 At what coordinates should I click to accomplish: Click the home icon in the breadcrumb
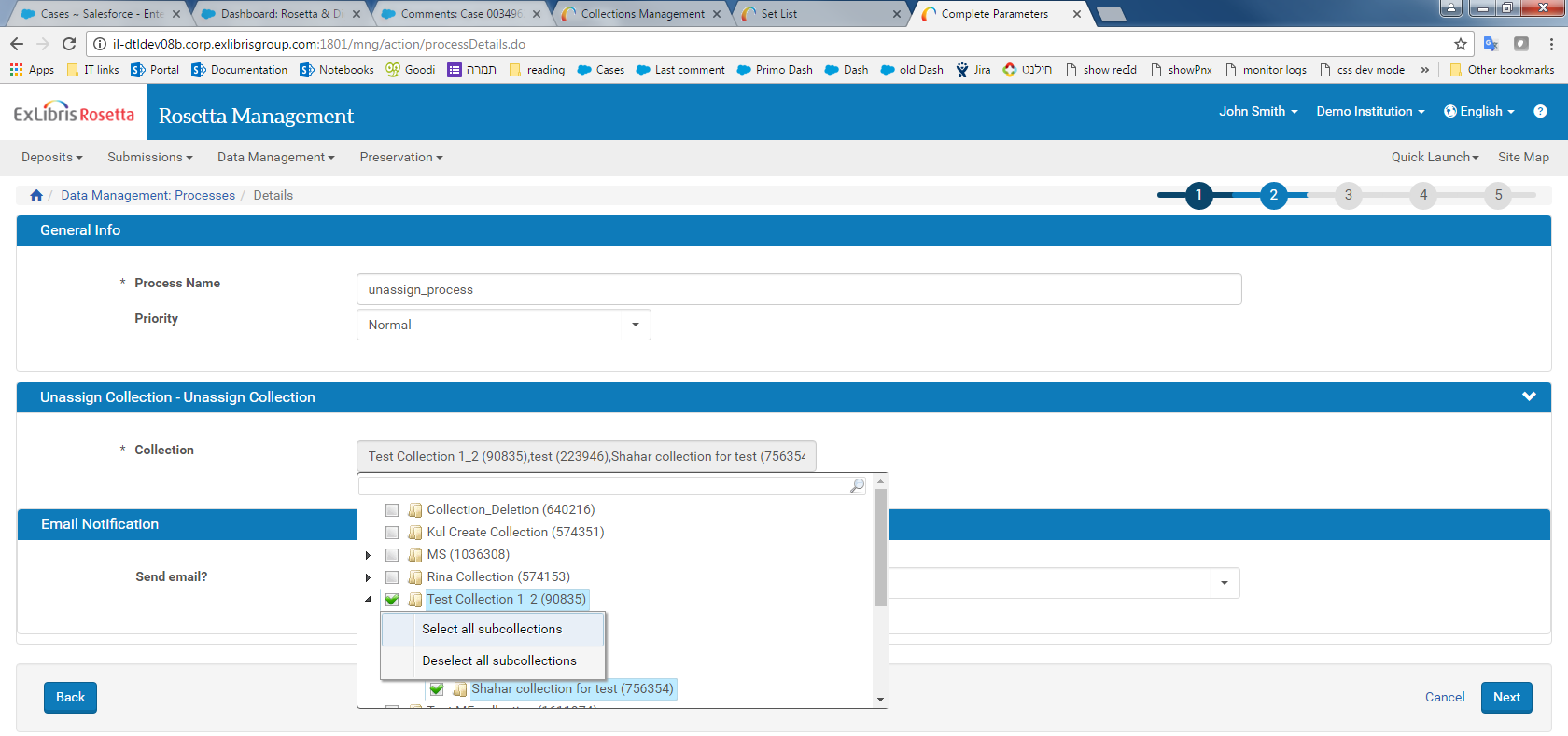pyautogui.click(x=36, y=195)
